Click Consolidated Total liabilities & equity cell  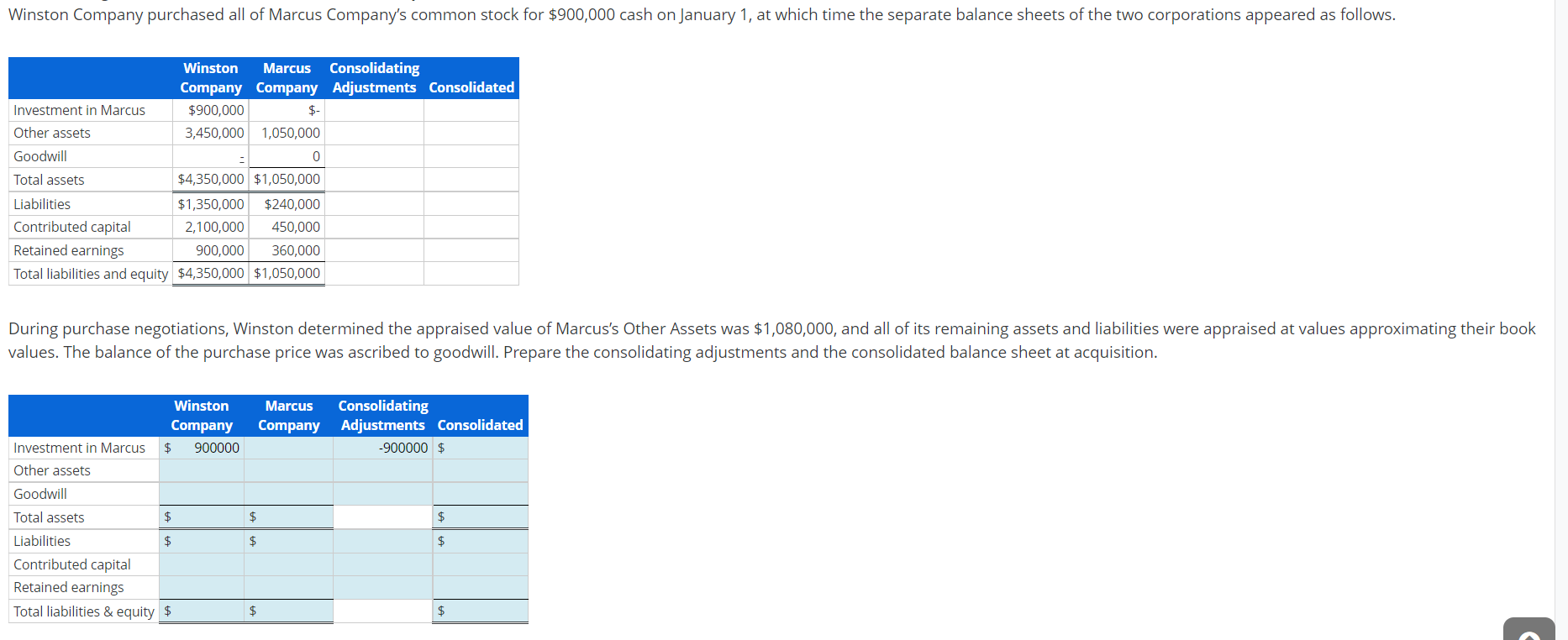481,611
